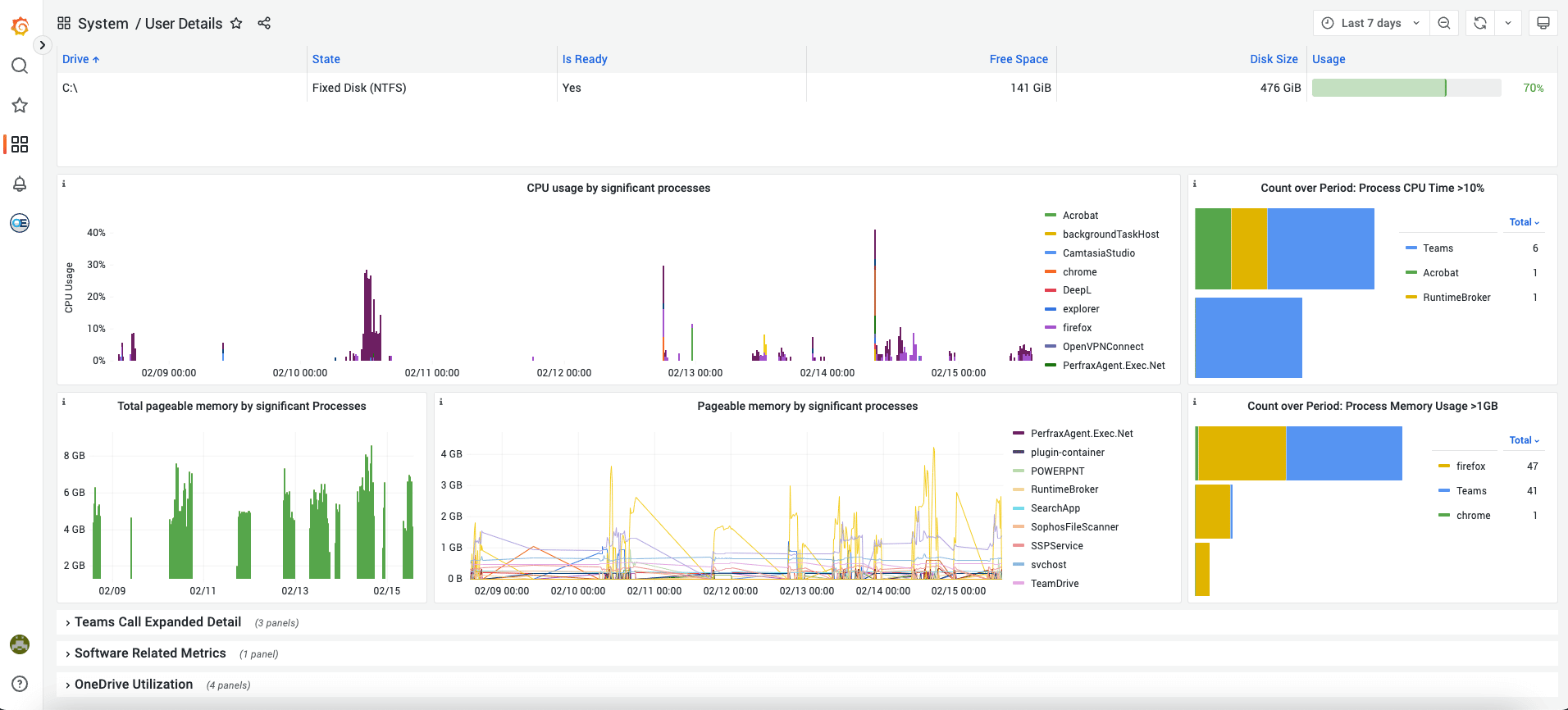The height and width of the screenshot is (710, 1568).
Task: Open the Dashboards grid icon in sidebar
Action: click(x=20, y=144)
